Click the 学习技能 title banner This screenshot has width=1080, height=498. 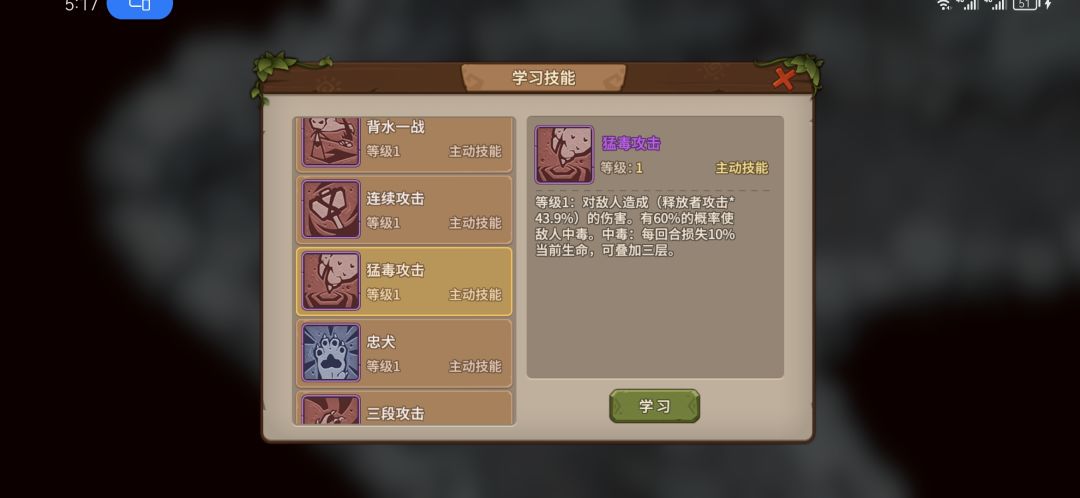pos(543,78)
